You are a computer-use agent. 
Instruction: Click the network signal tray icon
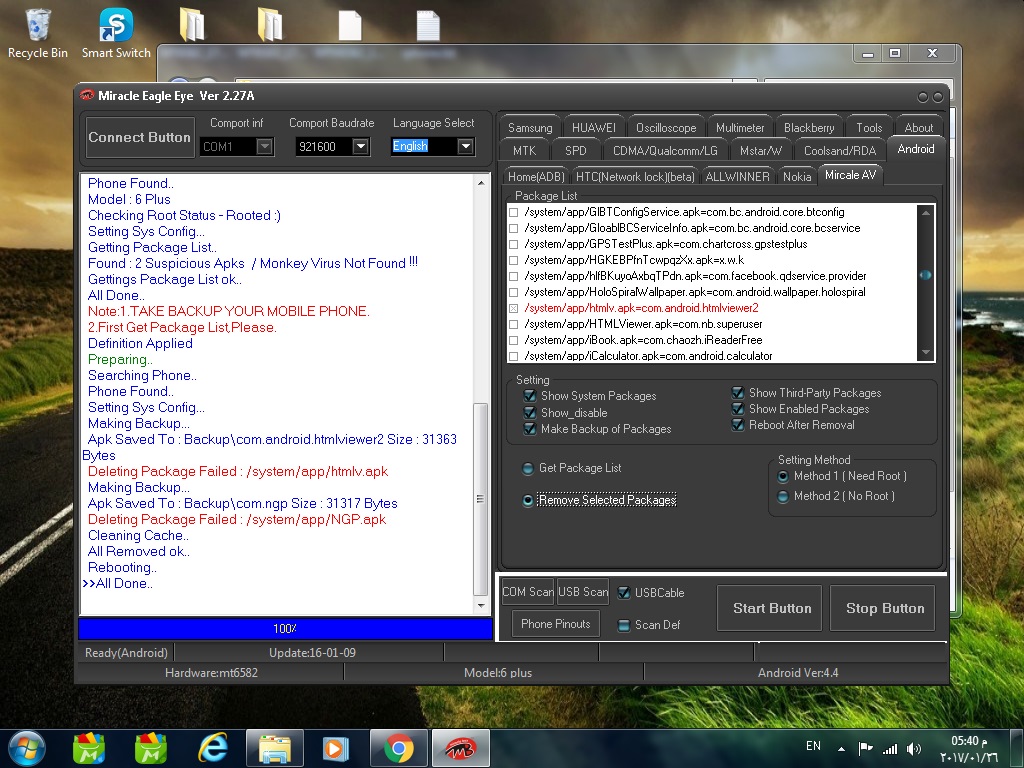(889, 748)
